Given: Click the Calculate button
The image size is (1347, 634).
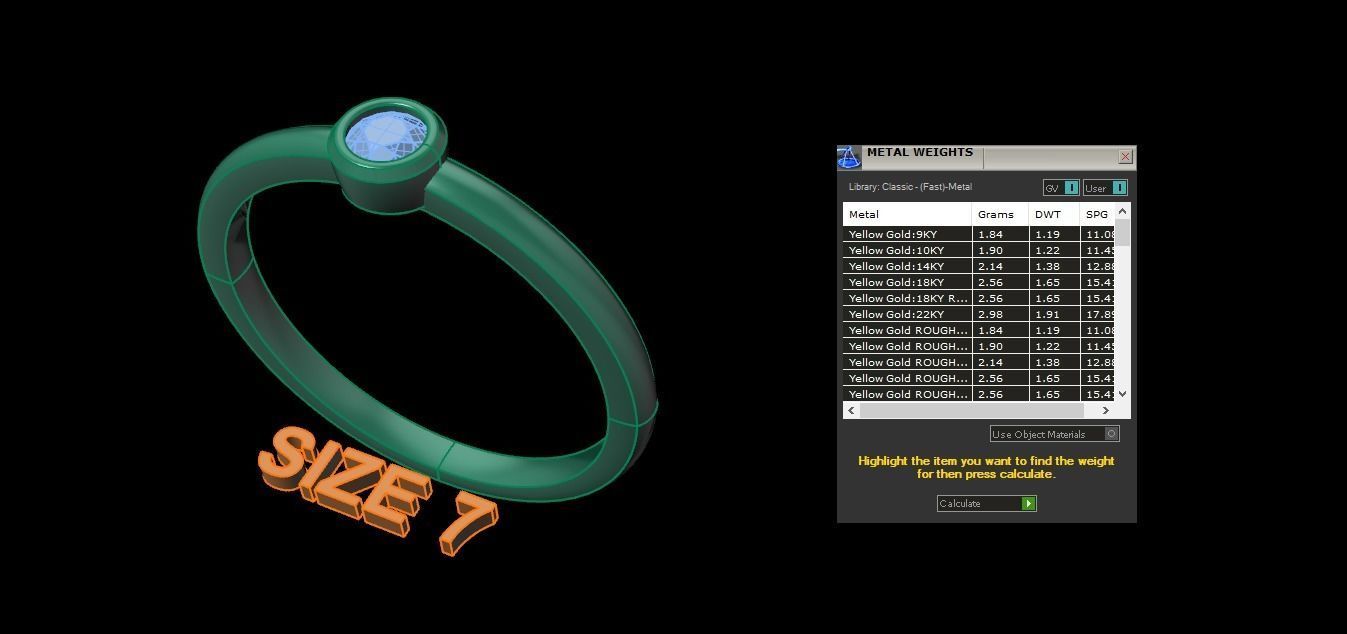Looking at the screenshot, I should (x=986, y=503).
